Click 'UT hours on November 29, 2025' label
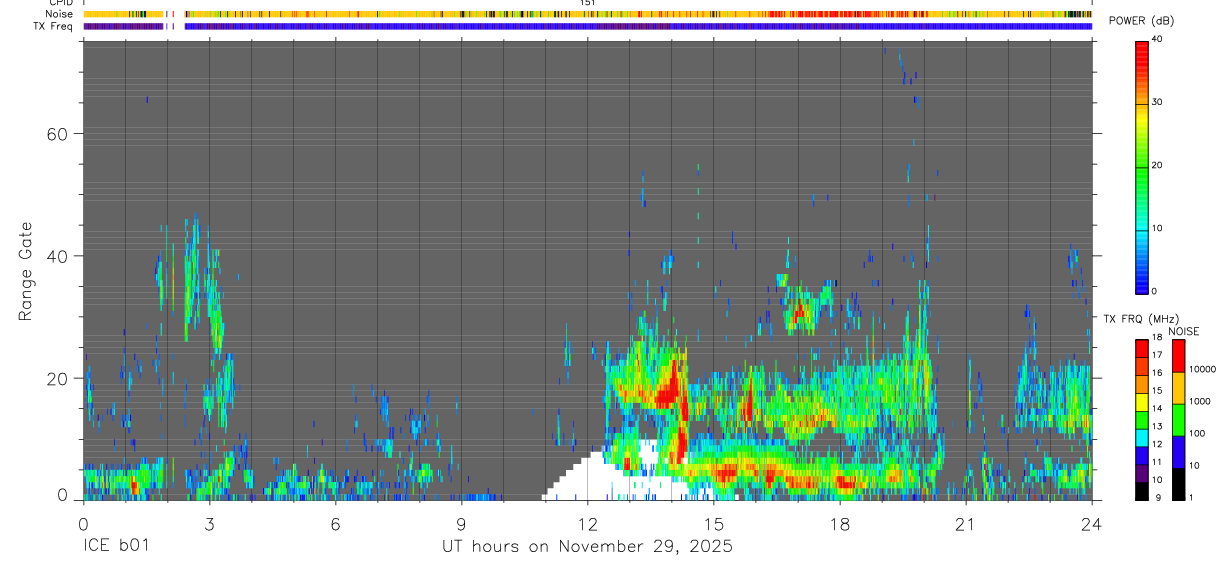 pos(588,546)
